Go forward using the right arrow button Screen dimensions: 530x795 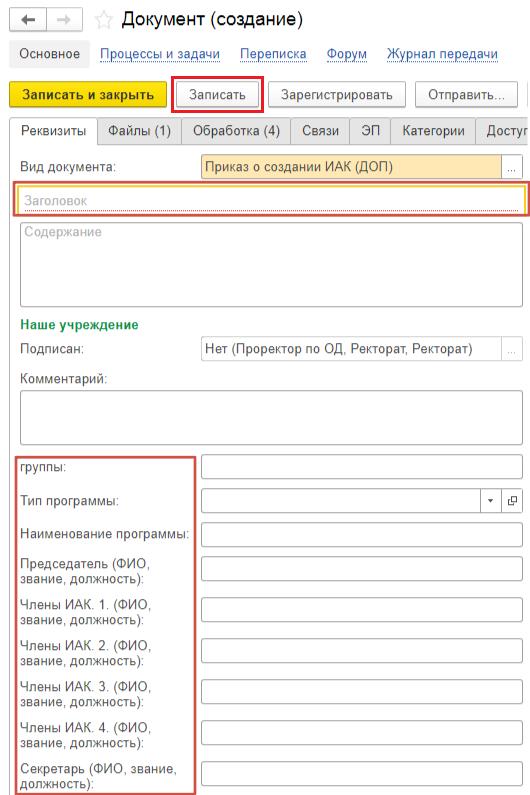coord(65,20)
